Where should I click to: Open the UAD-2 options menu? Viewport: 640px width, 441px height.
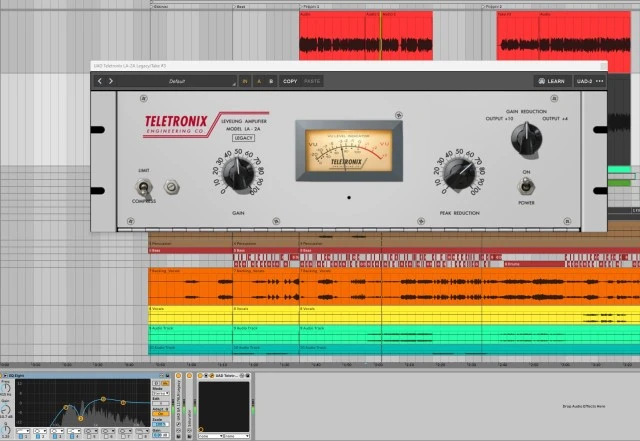[589, 81]
